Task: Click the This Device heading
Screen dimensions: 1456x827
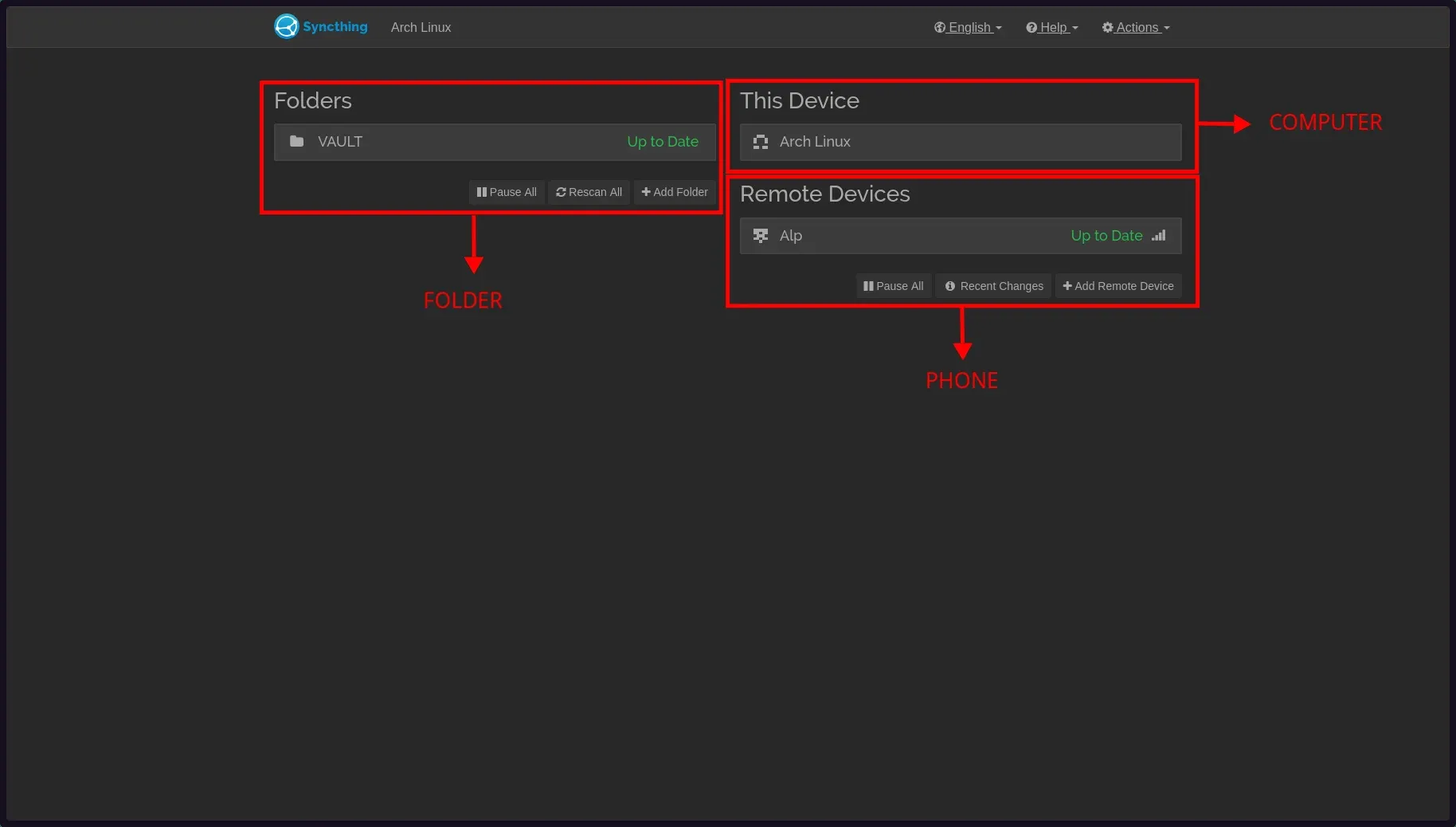Action: [800, 100]
